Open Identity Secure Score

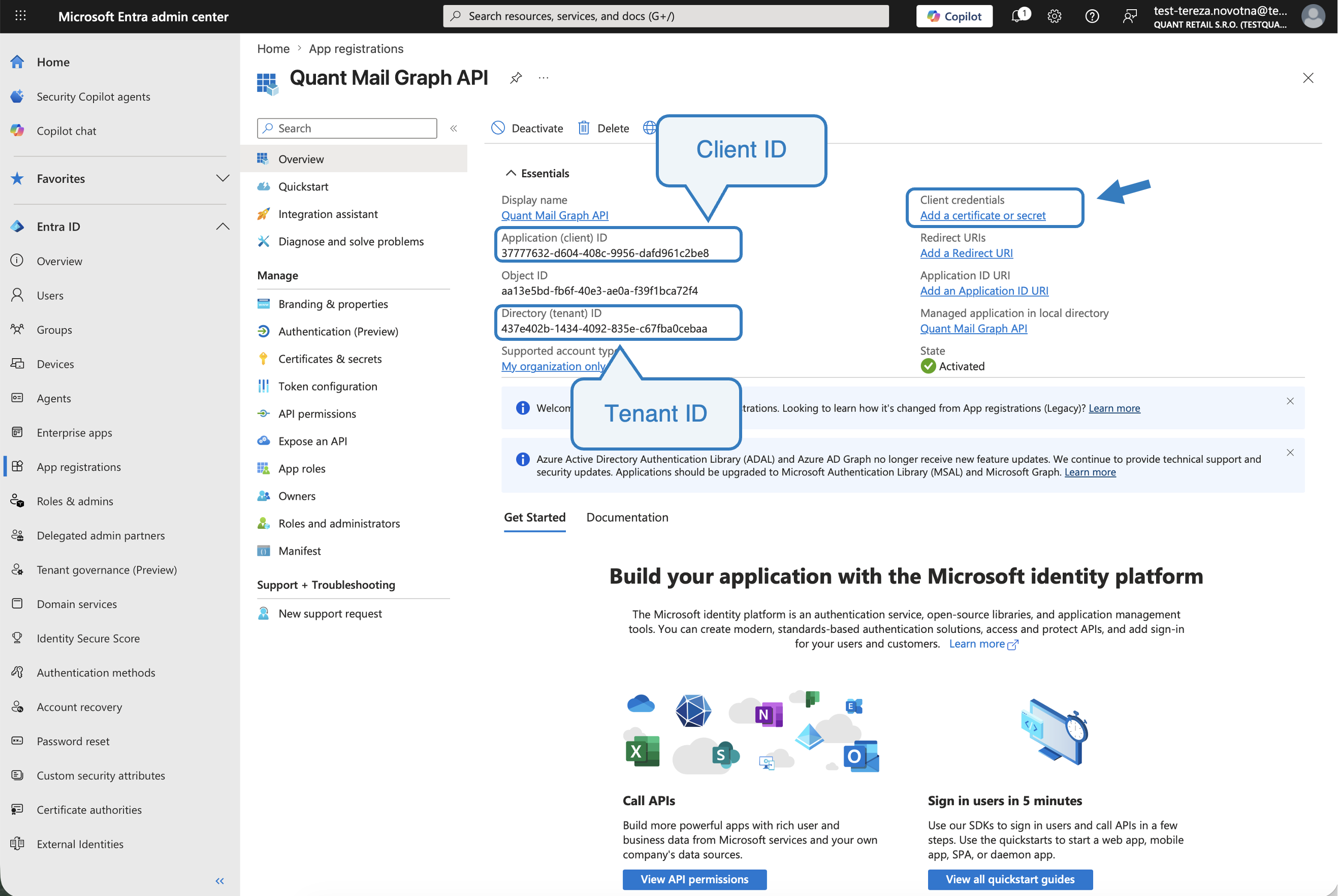[88, 638]
